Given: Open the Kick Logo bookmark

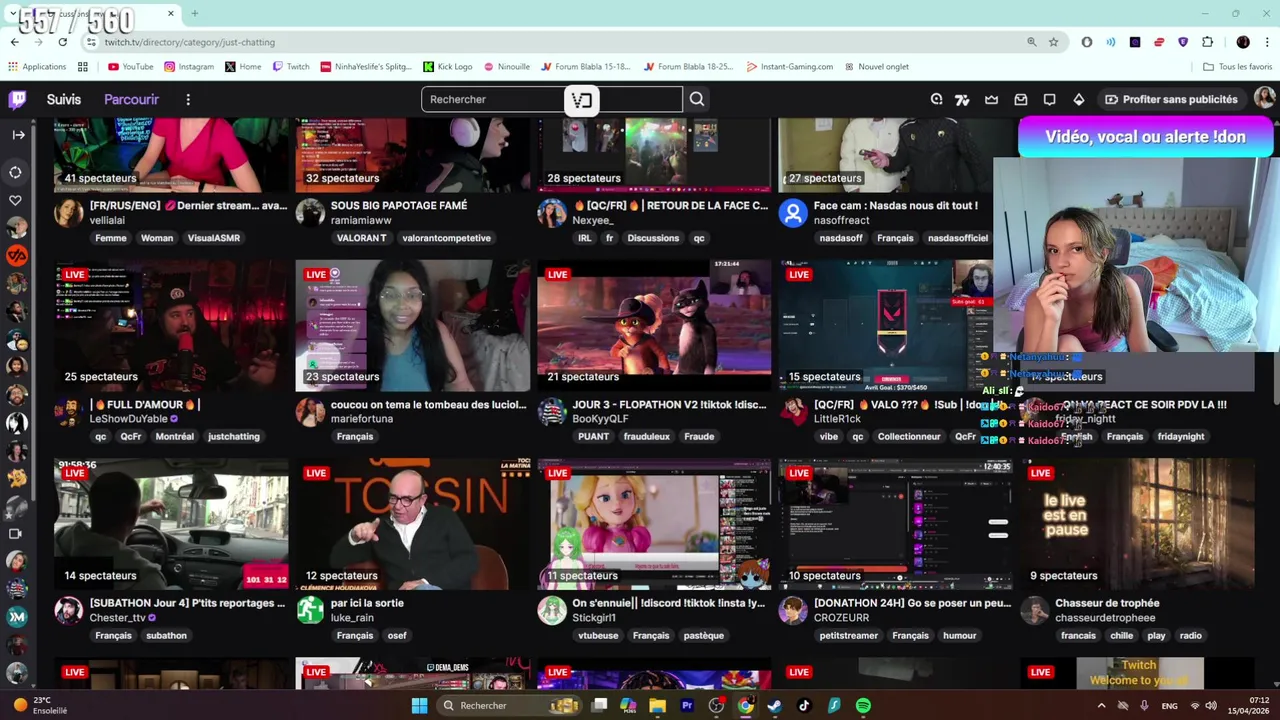Looking at the screenshot, I should tap(447, 67).
